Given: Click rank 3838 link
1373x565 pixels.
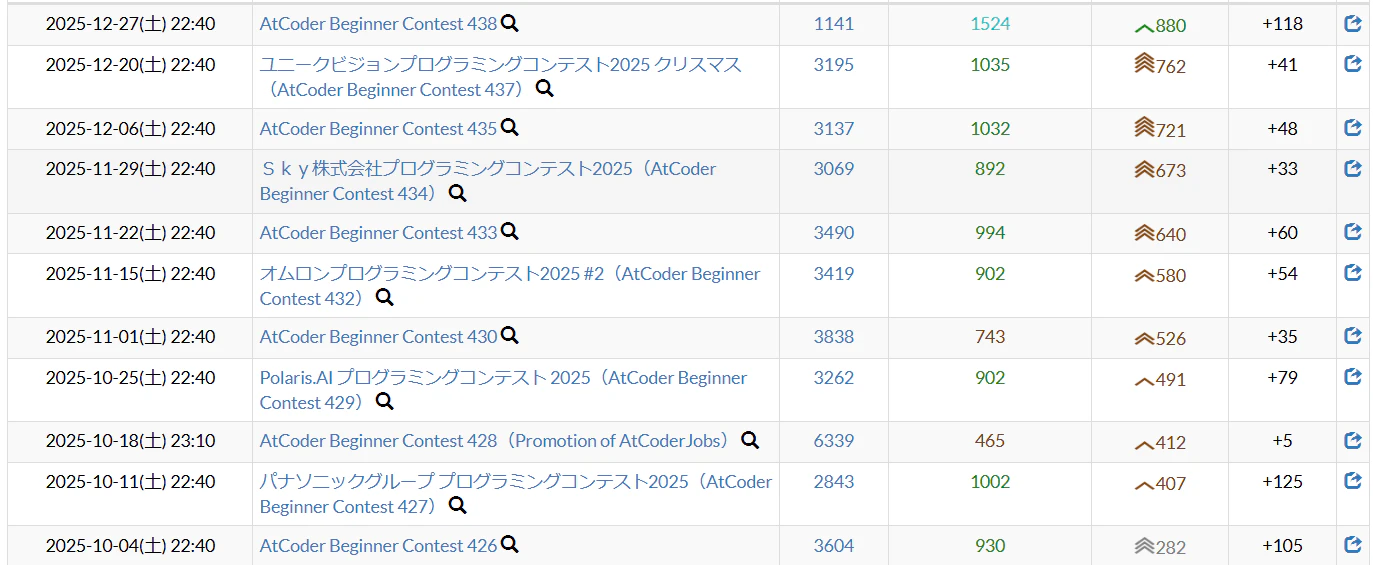Looking at the screenshot, I should pos(834,336).
